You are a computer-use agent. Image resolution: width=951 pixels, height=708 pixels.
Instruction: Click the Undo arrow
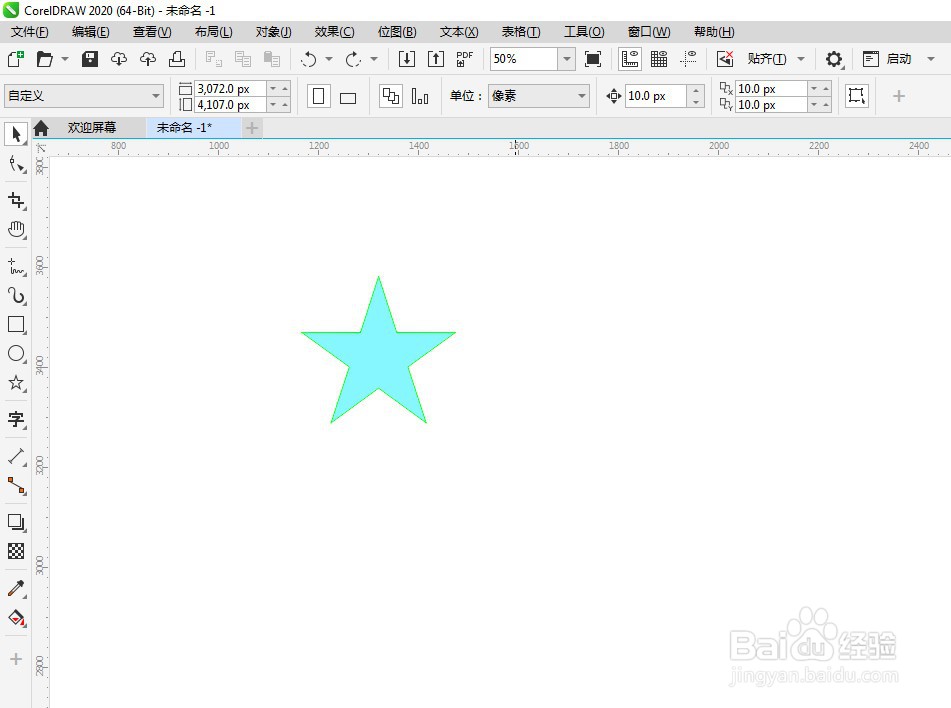(309, 59)
